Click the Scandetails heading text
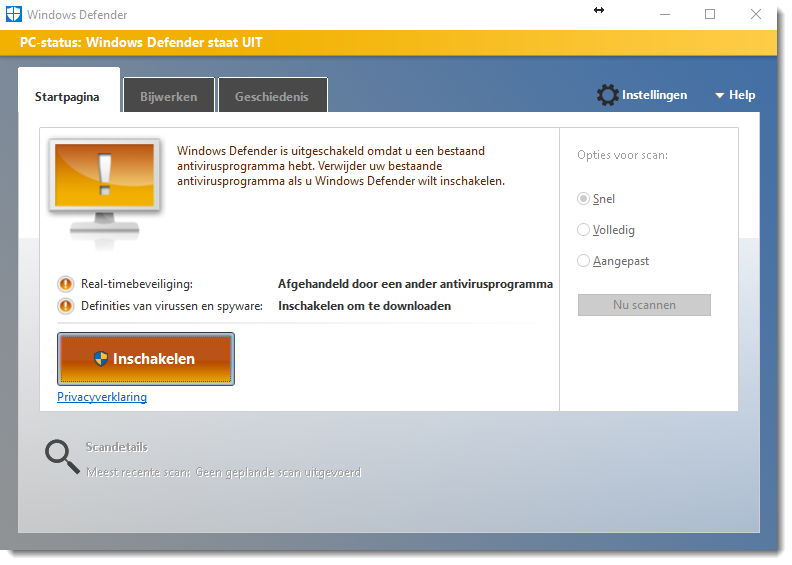Viewport: 792px width, 565px height. 117,447
